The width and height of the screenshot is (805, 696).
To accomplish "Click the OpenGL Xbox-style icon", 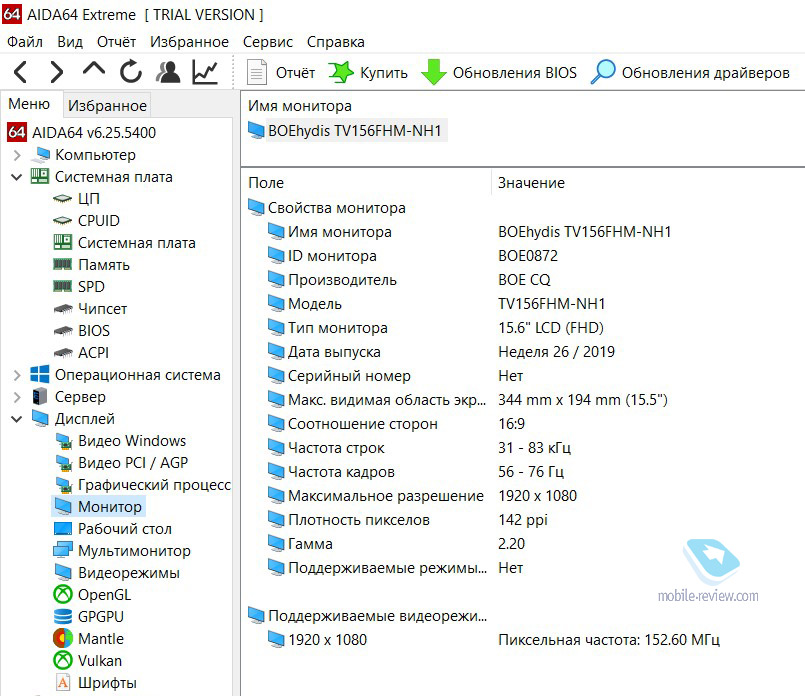I will tap(63, 595).
